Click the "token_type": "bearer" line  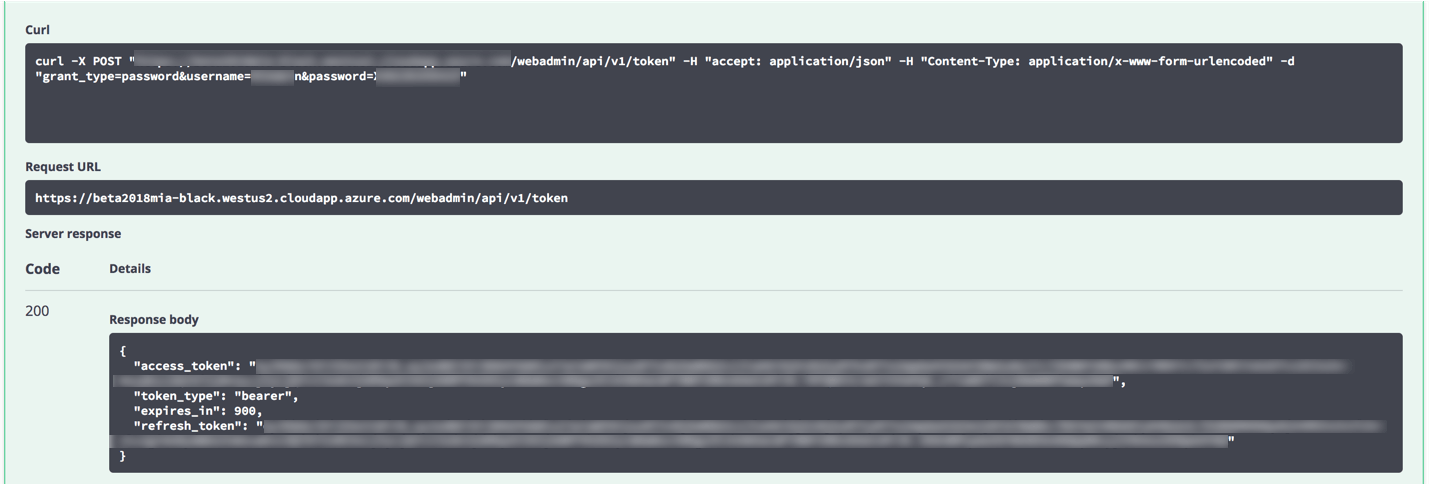pyautogui.click(x=216, y=396)
